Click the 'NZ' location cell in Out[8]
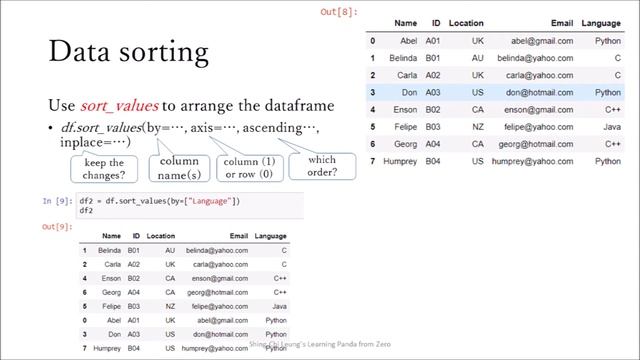640x360 pixels. [x=478, y=127]
